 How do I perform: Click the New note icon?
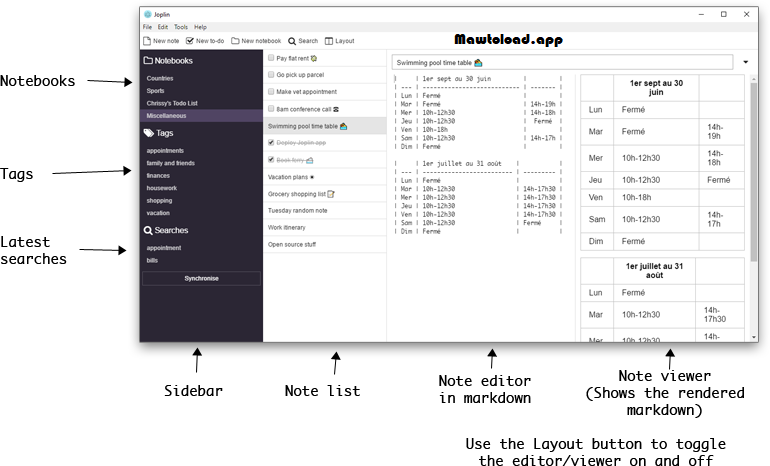tap(147, 41)
